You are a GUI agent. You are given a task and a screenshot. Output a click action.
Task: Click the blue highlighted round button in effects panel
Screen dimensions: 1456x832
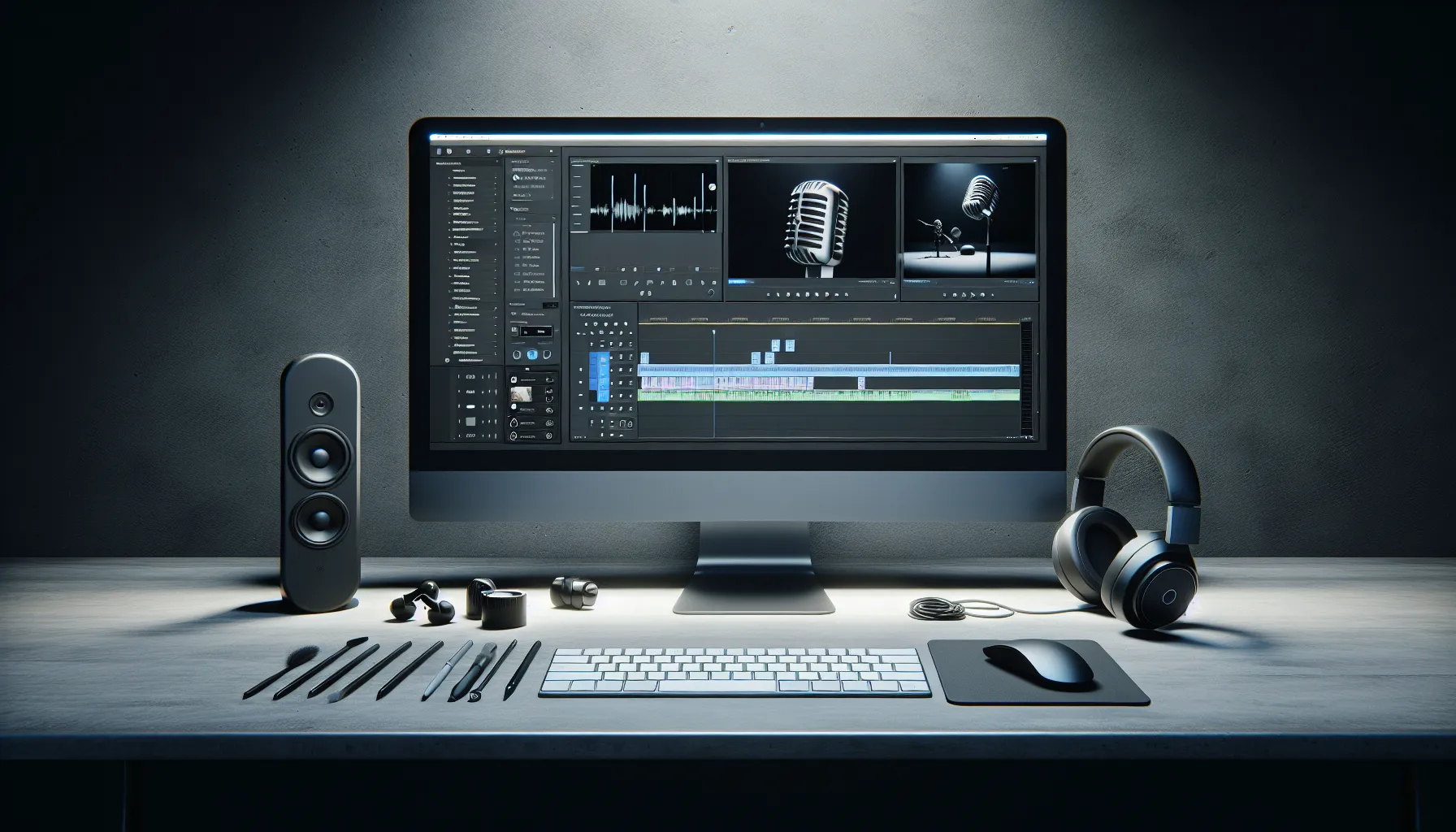click(532, 355)
